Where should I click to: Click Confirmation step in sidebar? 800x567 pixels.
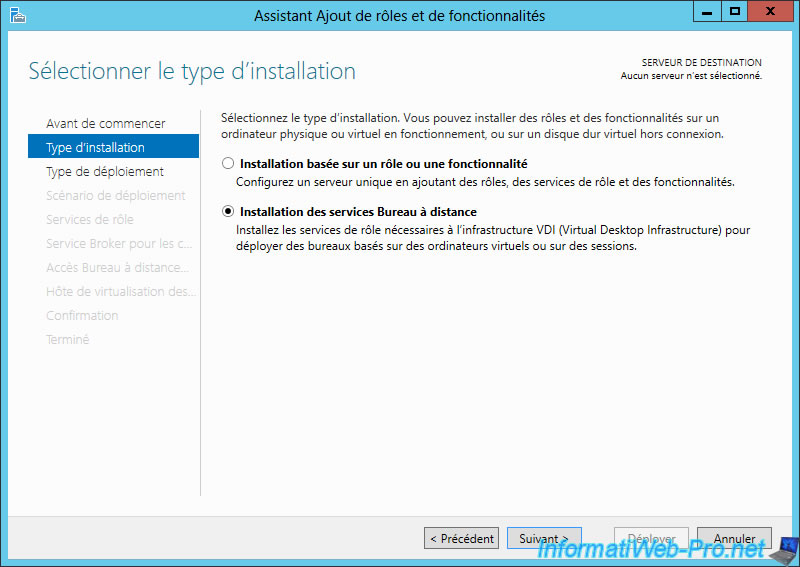pos(82,315)
